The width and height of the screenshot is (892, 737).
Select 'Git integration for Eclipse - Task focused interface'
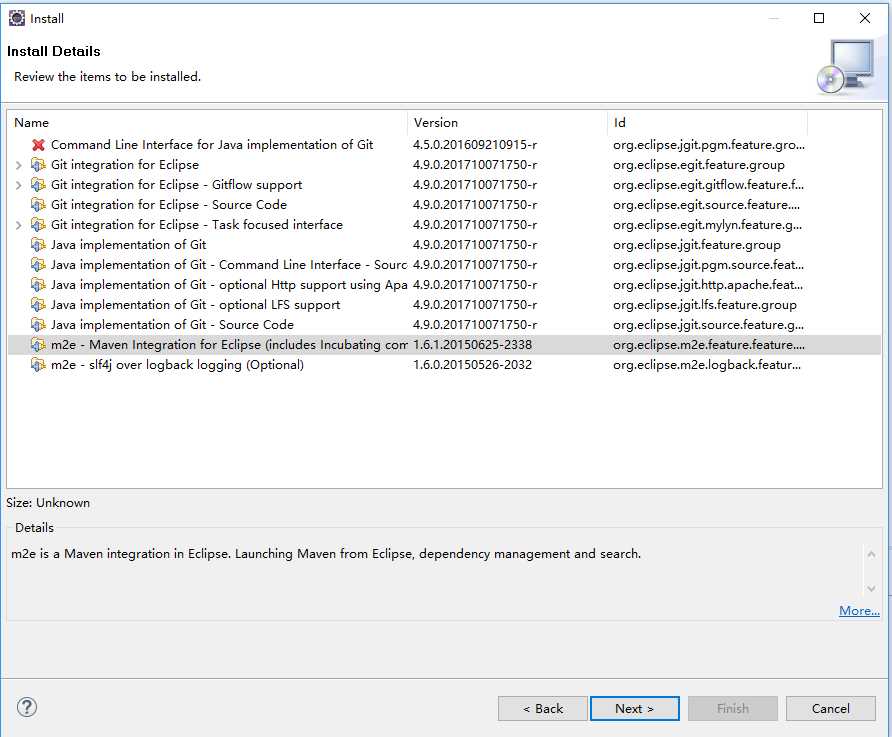click(x=197, y=225)
